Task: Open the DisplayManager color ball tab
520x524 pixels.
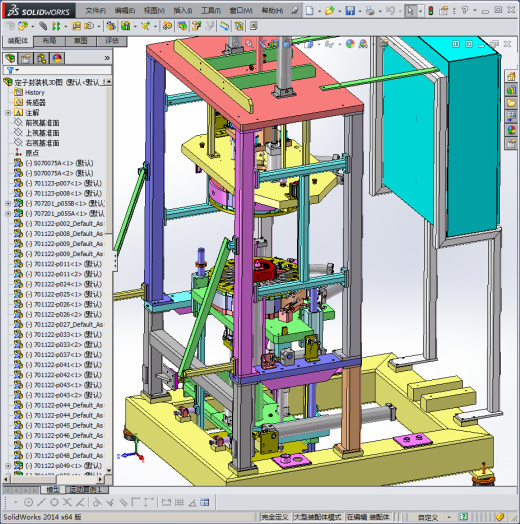Action: click(57, 58)
